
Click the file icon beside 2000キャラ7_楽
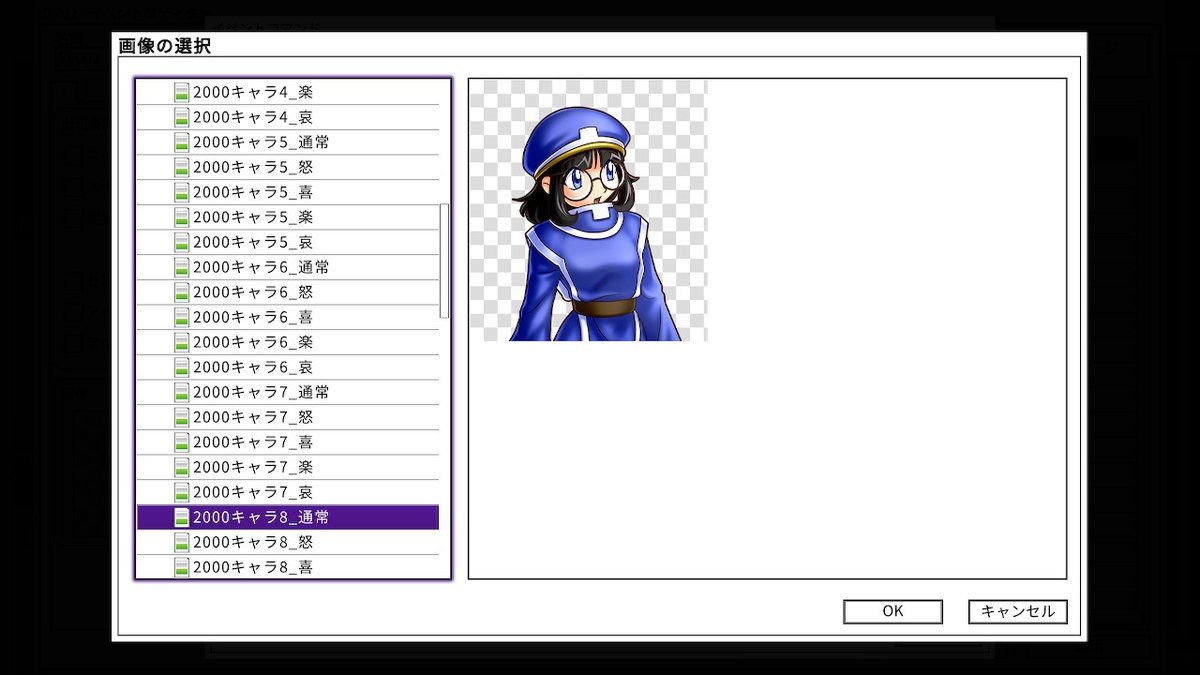coord(180,467)
